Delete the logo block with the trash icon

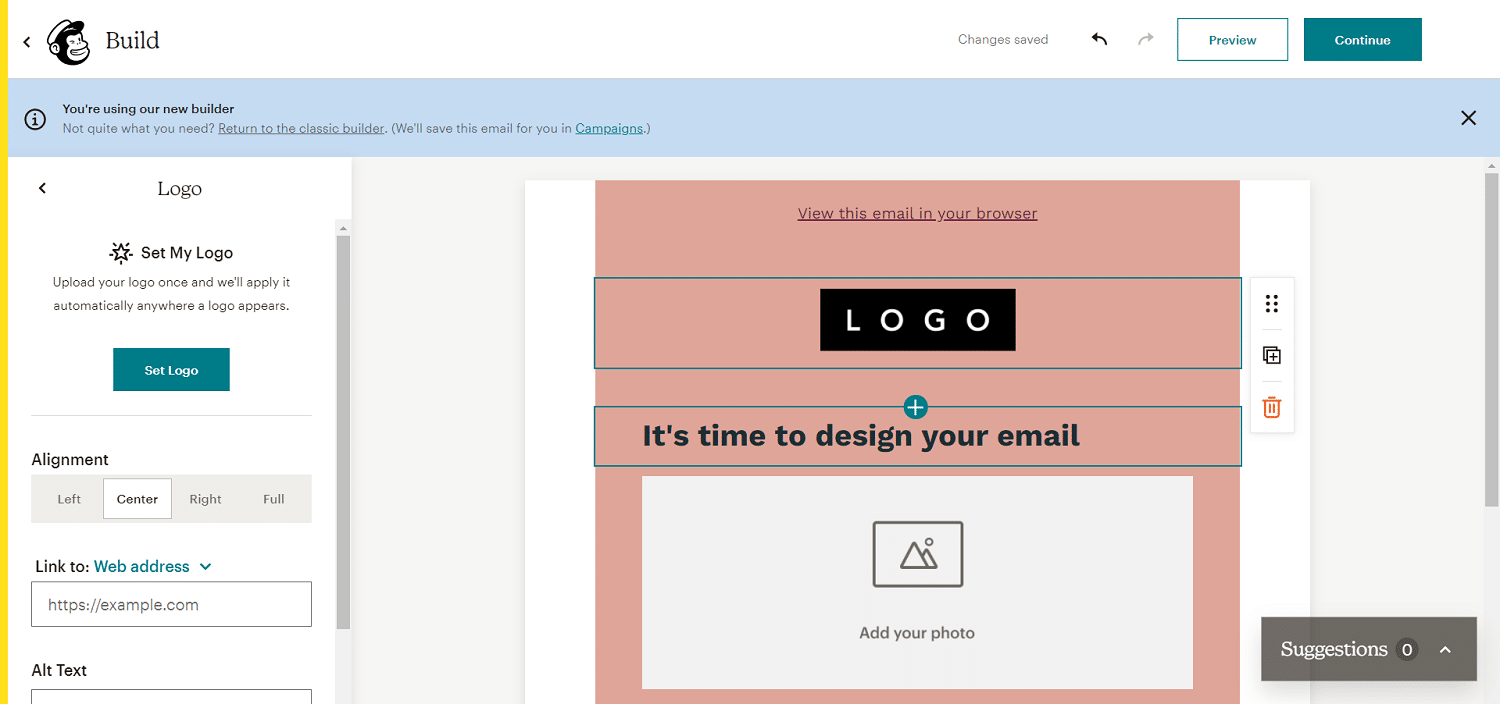pyautogui.click(x=1271, y=407)
